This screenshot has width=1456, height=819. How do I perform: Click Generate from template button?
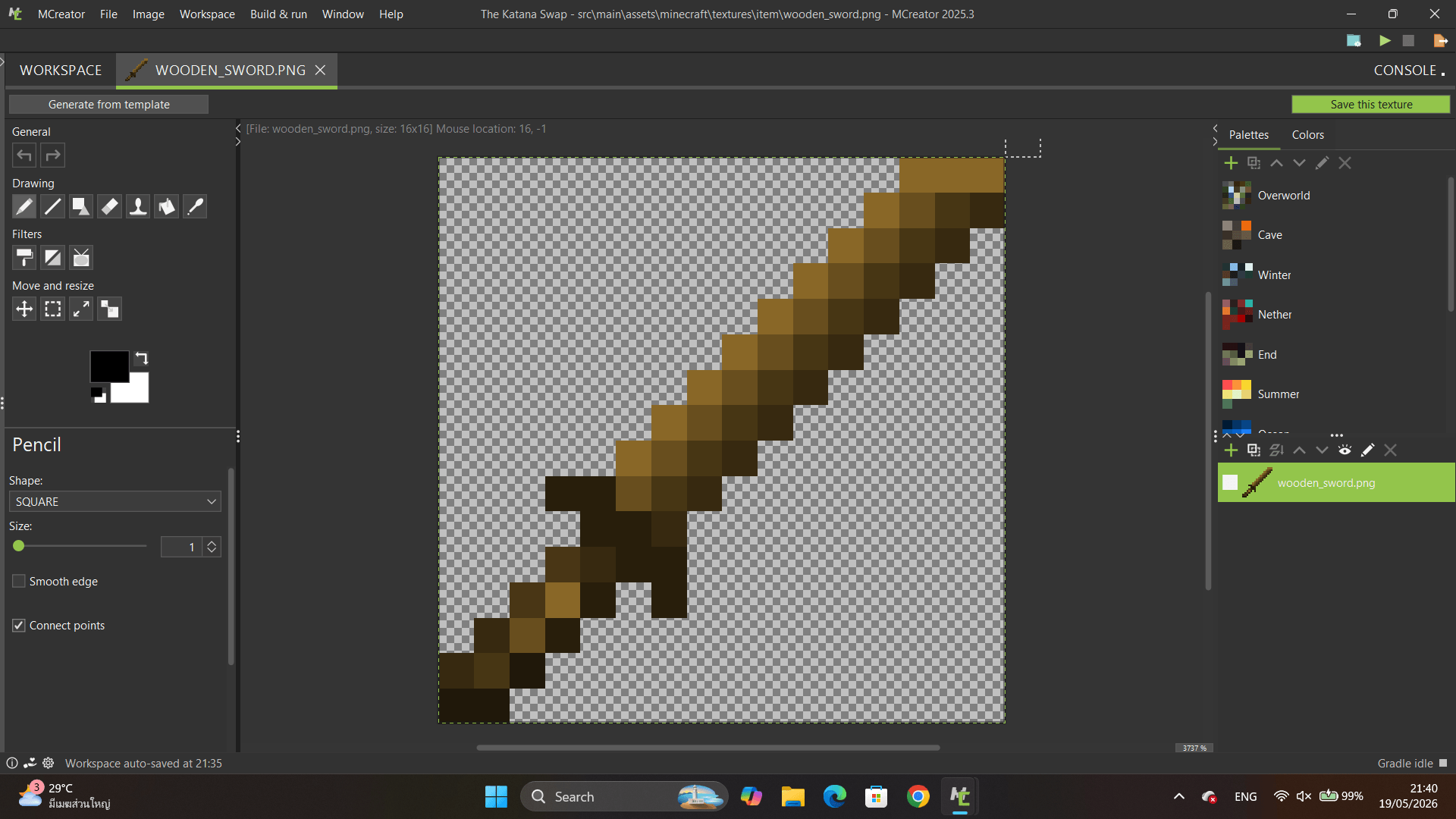[x=108, y=105]
